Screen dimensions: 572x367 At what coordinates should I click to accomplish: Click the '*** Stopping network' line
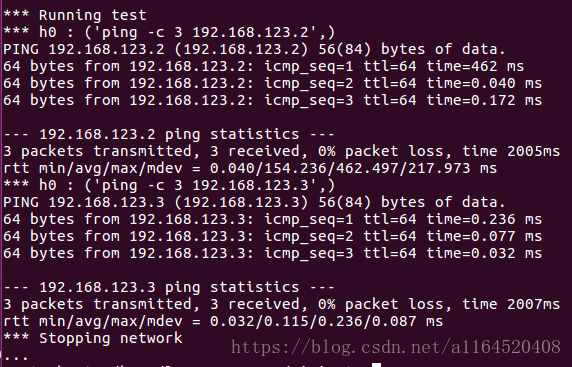93,338
